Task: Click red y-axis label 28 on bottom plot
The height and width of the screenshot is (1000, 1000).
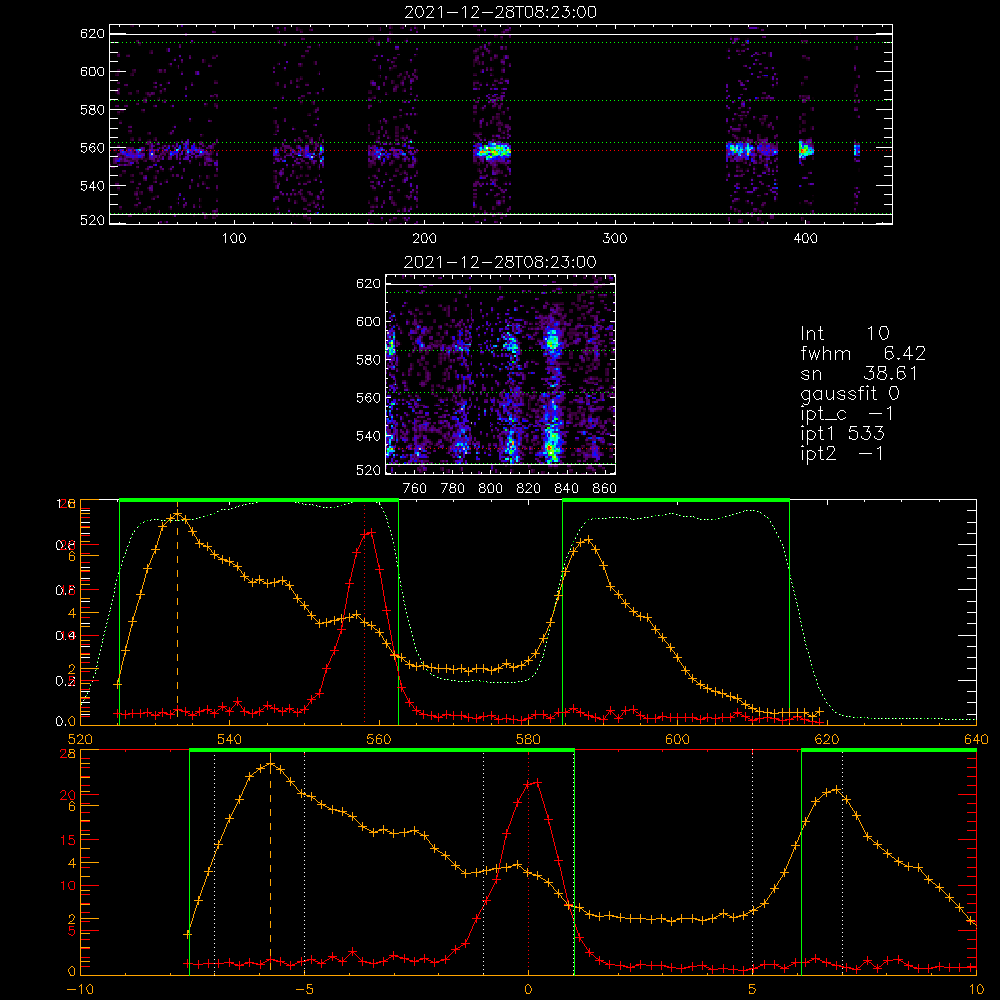Action: click(x=68, y=753)
